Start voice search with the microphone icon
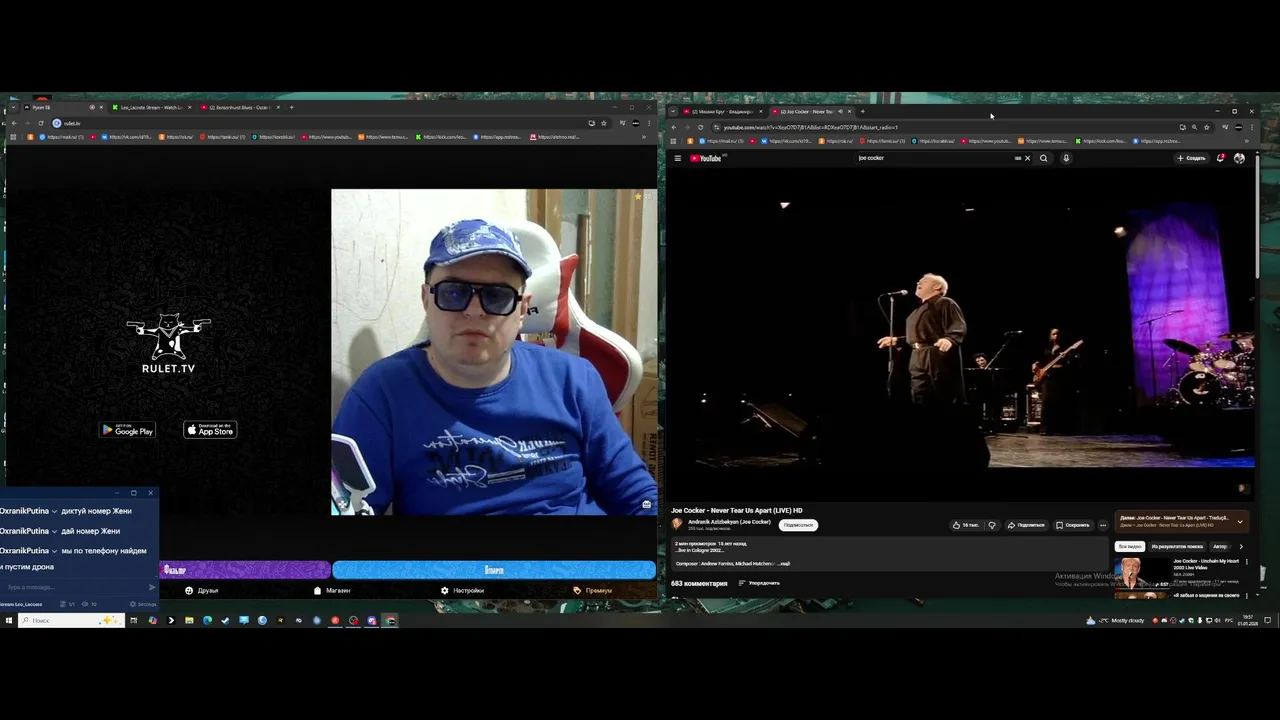The height and width of the screenshot is (720, 1280). [1066, 158]
